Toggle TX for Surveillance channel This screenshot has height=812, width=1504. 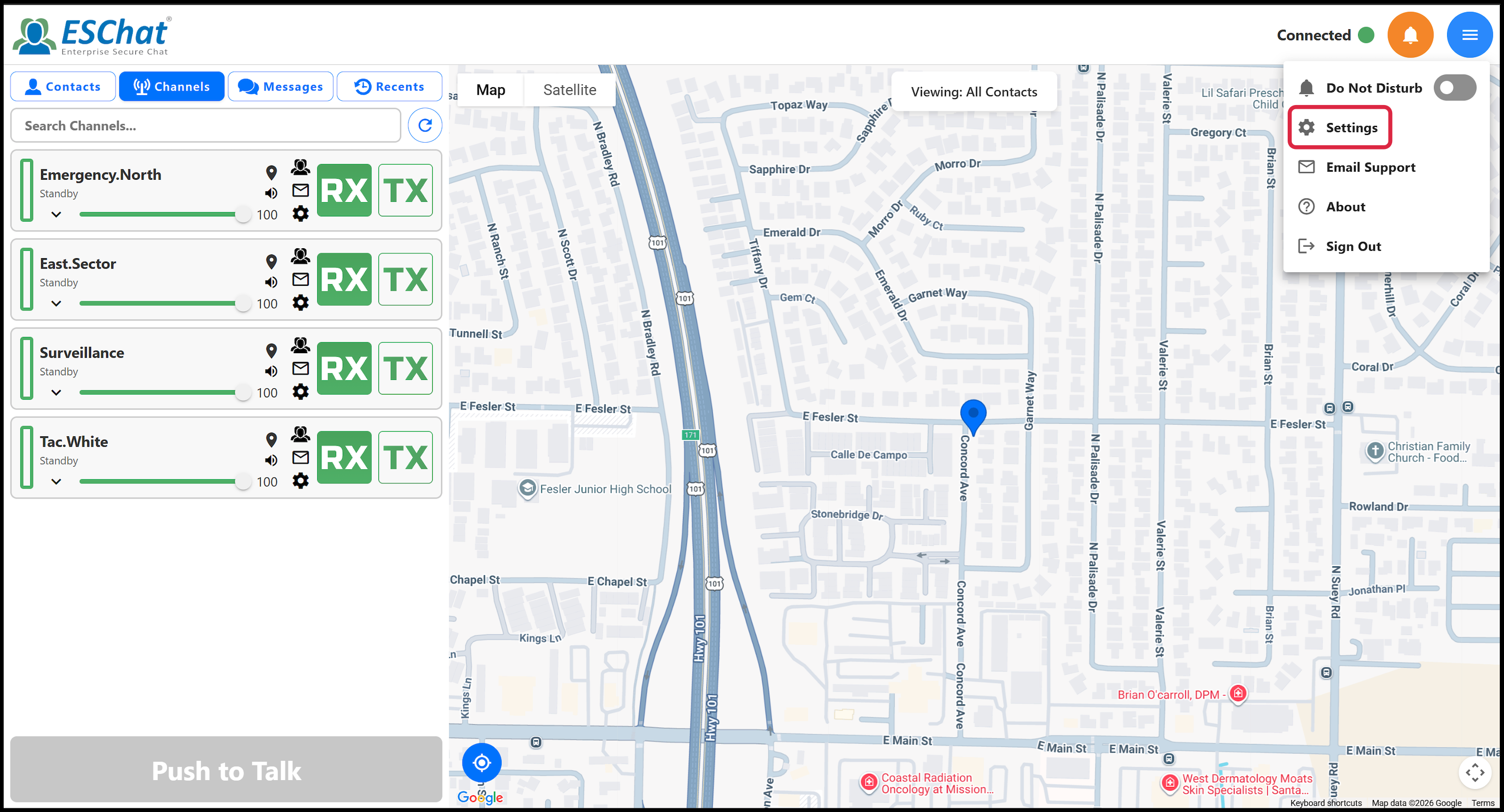point(405,368)
